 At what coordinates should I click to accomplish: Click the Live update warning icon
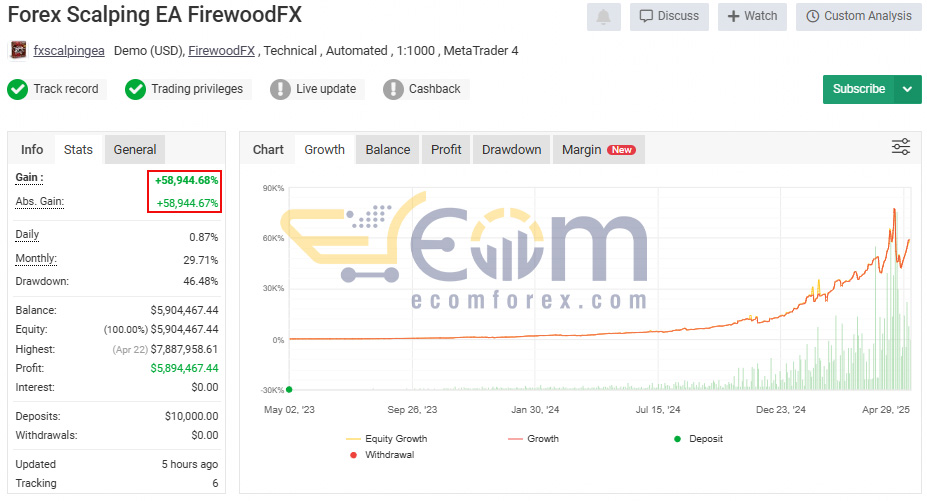click(280, 89)
